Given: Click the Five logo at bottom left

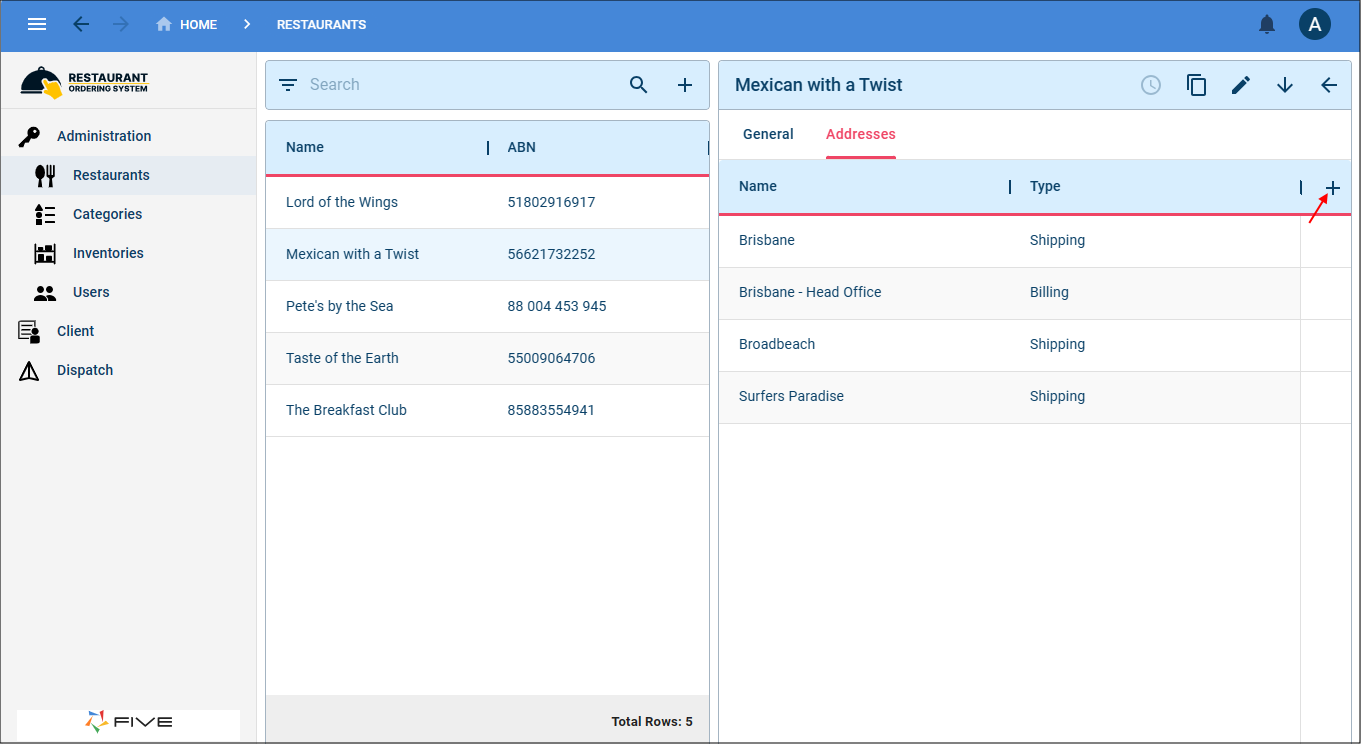Looking at the screenshot, I should tap(129, 722).
